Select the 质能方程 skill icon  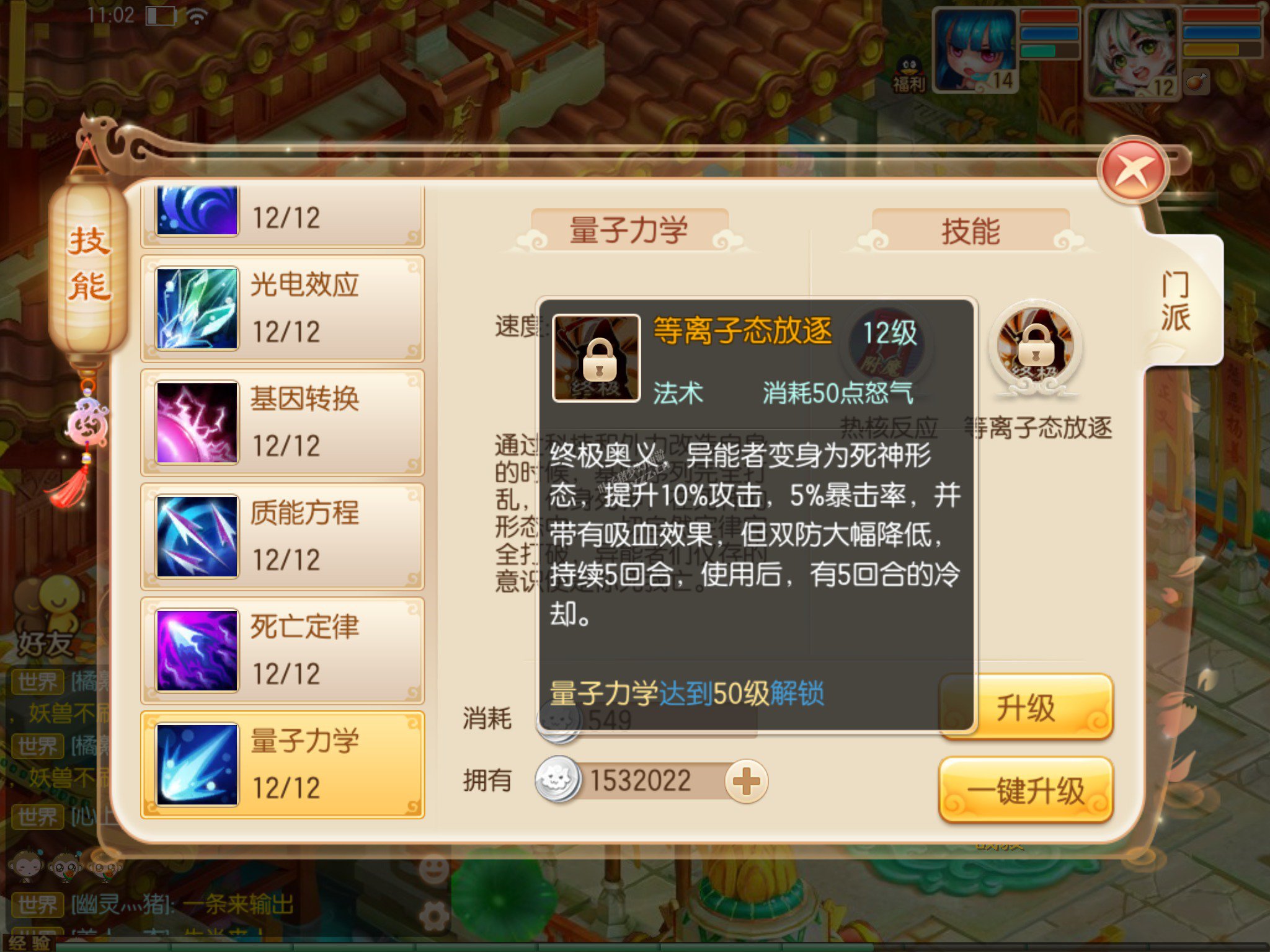click(197, 536)
